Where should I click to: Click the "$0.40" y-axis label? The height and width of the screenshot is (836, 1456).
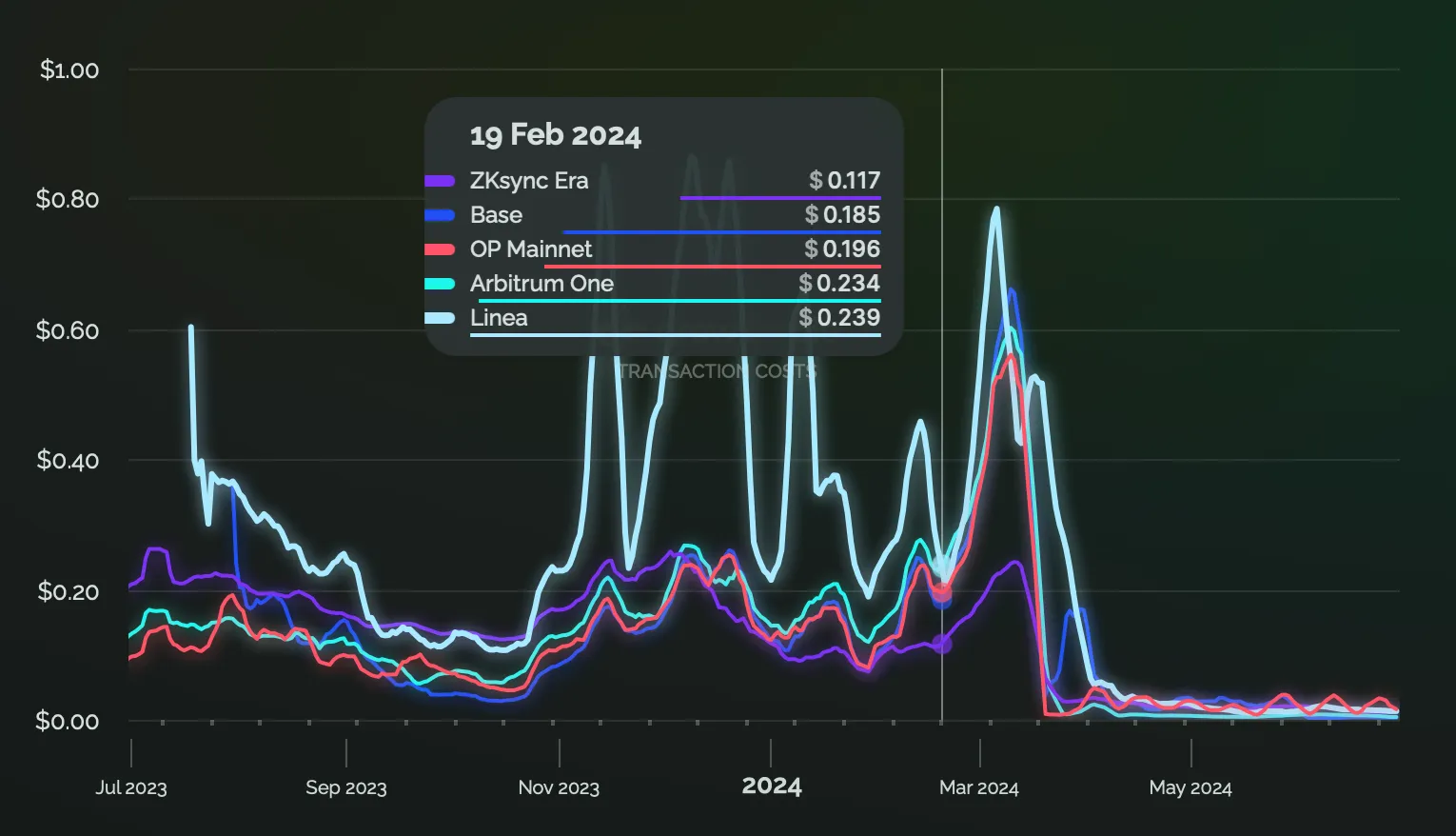(x=68, y=461)
